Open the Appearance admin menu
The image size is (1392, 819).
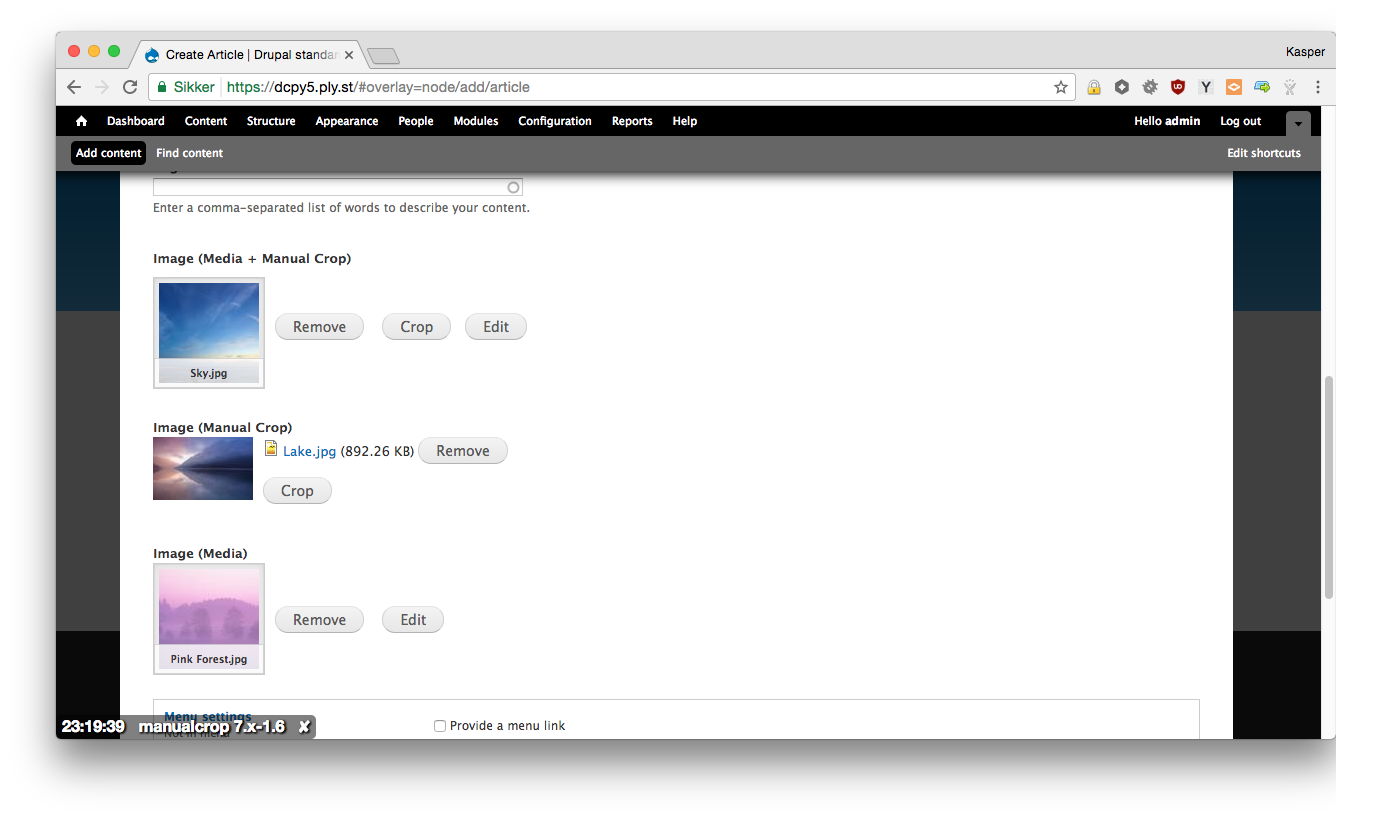347,121
